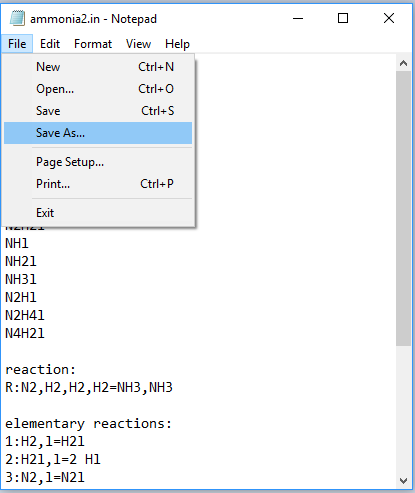The width and height of the screenshot is (415, 493).
Task: Open the Format menu
Action: click(x=93, y=44)
